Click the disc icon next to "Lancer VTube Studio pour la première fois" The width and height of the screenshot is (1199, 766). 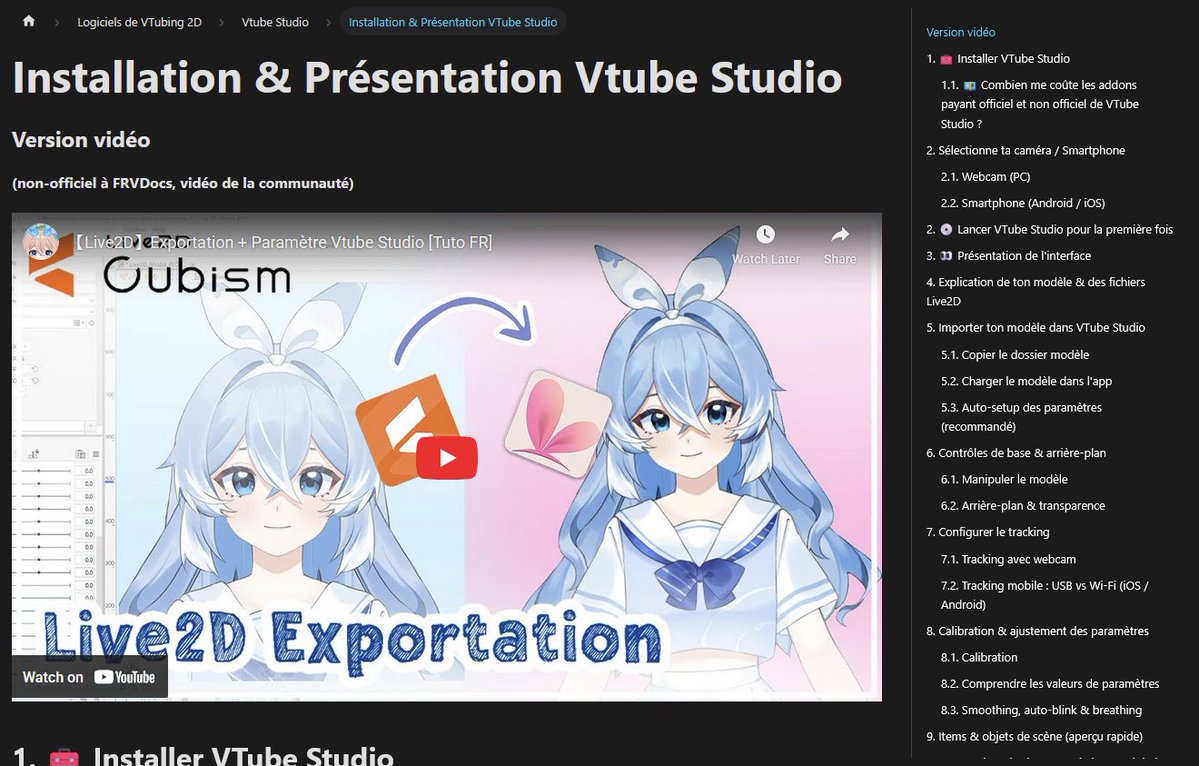click(x=944, y=229)
